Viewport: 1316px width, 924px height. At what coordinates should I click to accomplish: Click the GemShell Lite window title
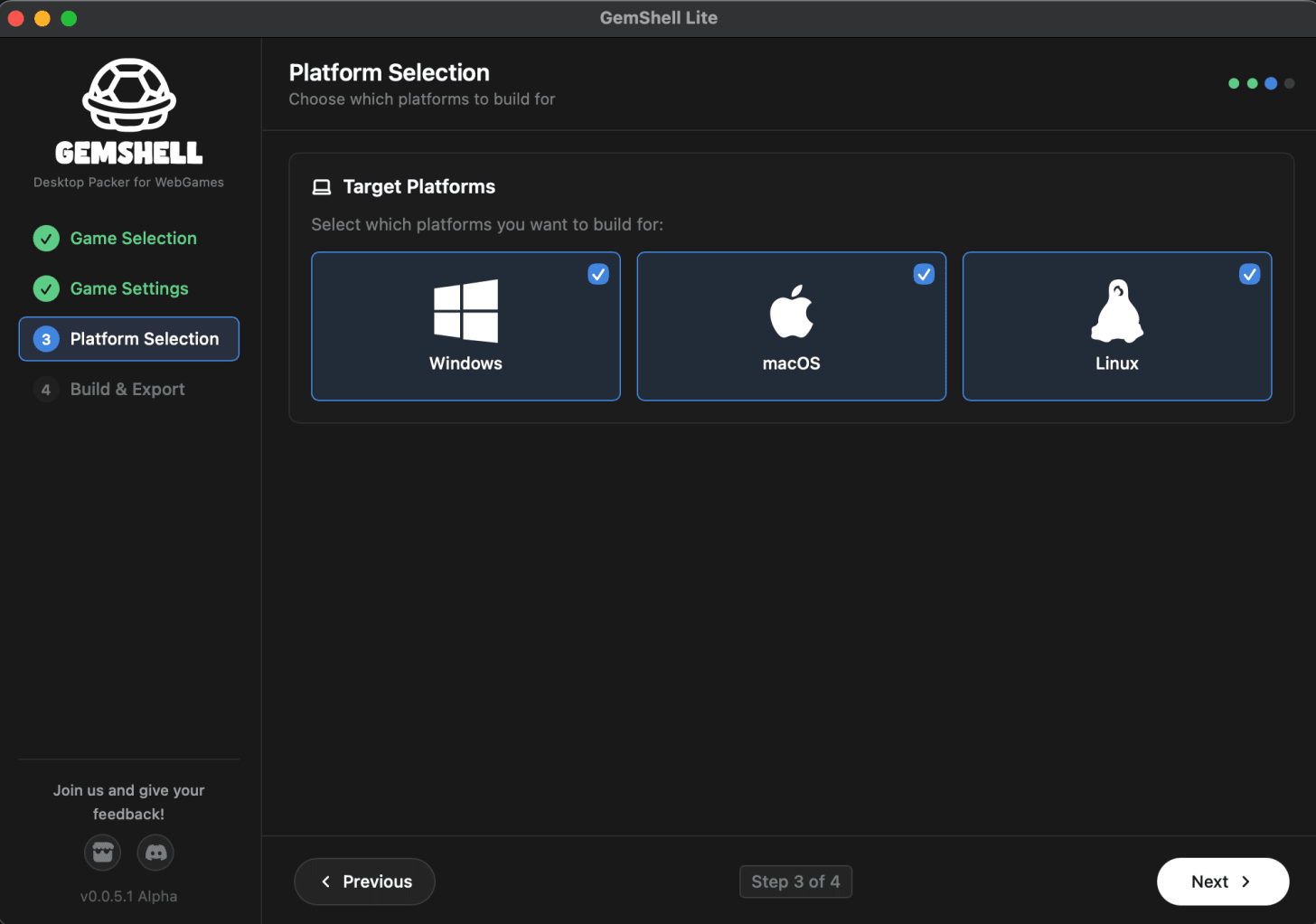coord(659,18)
